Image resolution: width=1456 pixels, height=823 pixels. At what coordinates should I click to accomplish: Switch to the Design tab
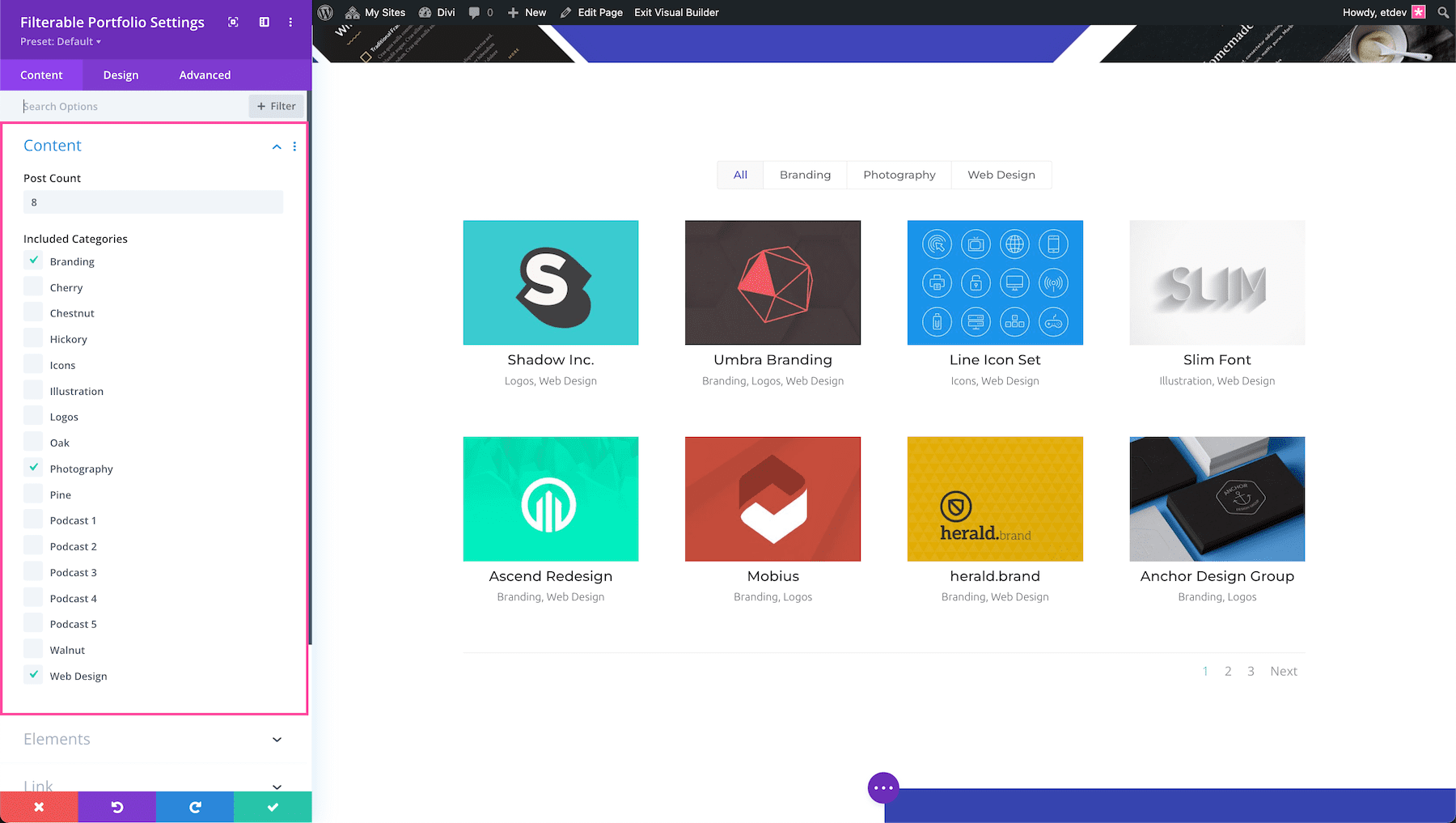pyautogui.click(x=120, y=74)
